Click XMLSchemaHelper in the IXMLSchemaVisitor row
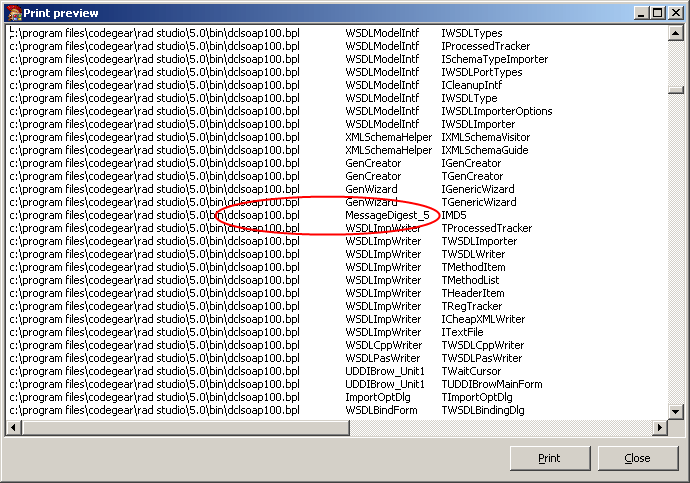 [389, 137]
